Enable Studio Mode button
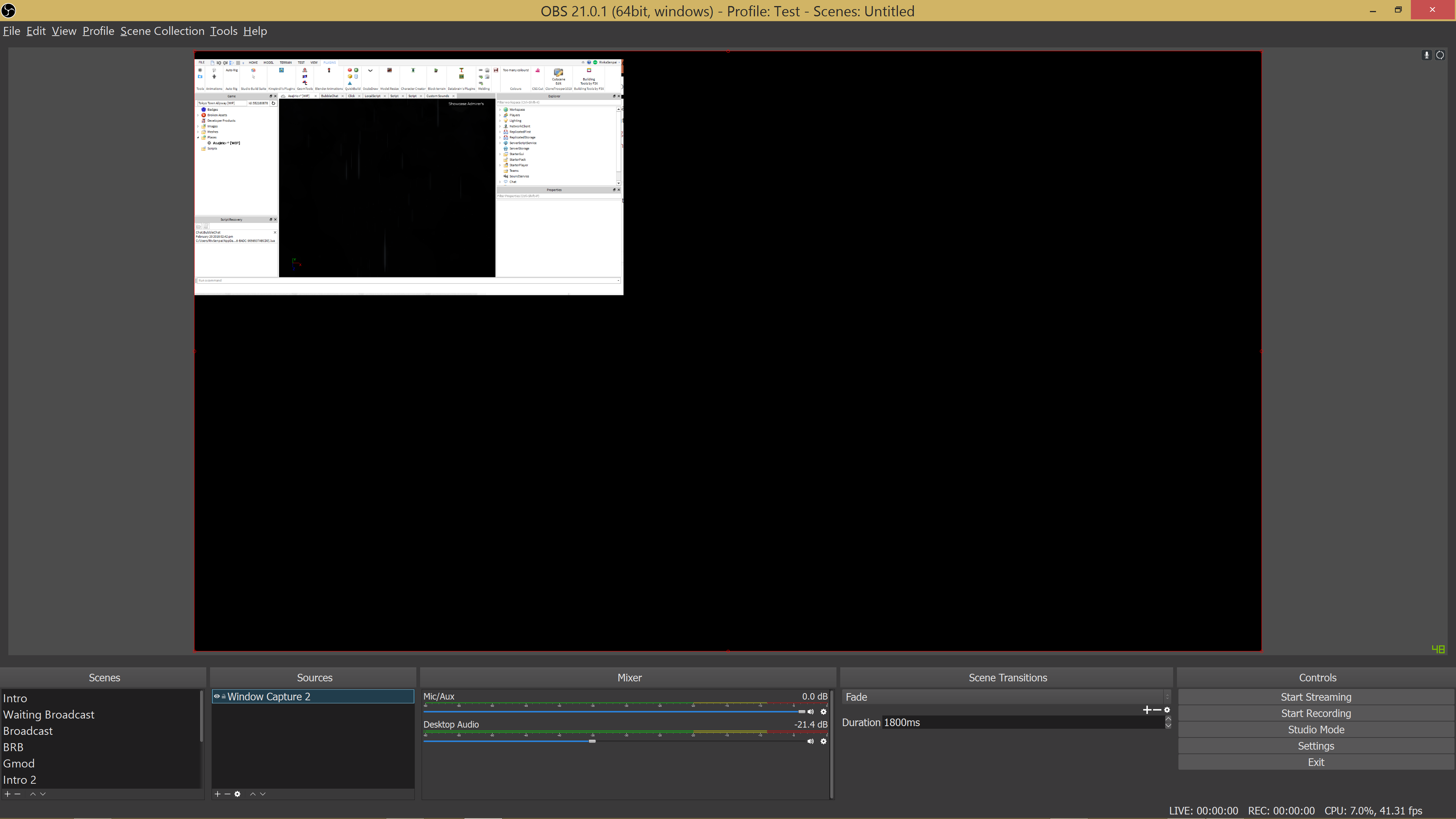The width and height of the screenshot is (1456, 819). [x=1316, y=730]
